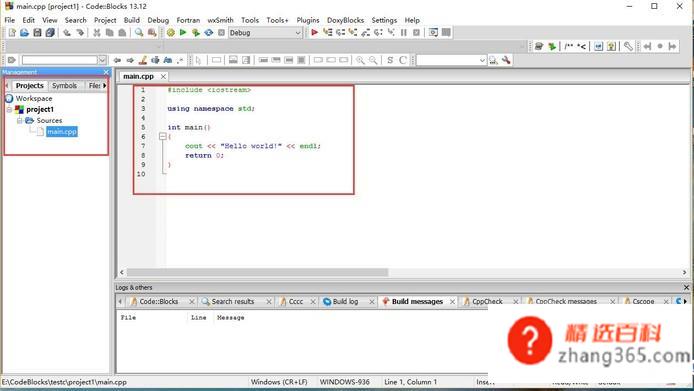This screenshot has height=391, width=694.
Task: Open the CppCheck tab
Action: tap(487, 302)
